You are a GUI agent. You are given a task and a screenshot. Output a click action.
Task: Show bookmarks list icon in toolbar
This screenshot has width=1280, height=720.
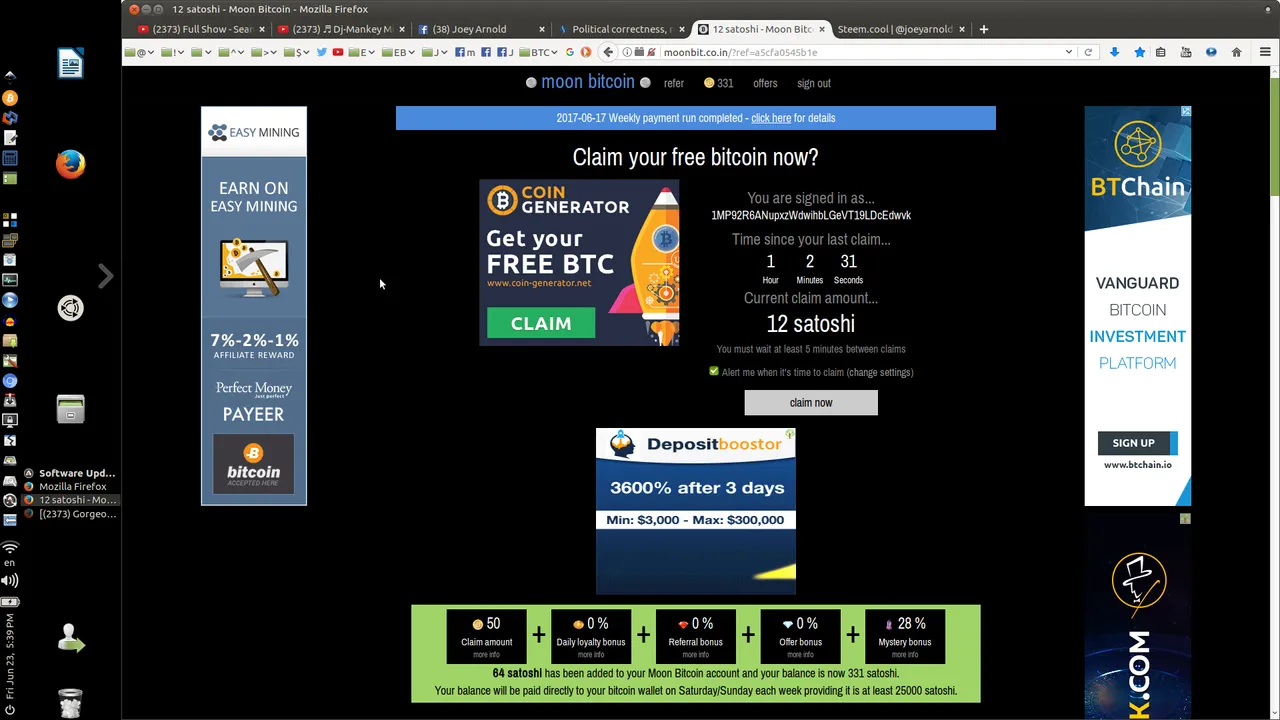coord(1161,52)
